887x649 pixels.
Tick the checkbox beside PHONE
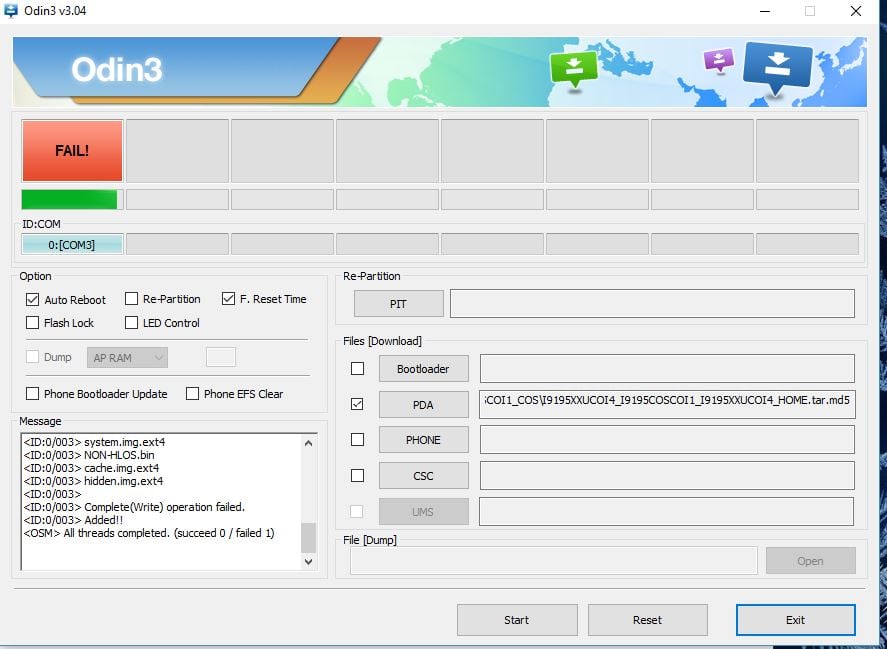coord(358,440)
